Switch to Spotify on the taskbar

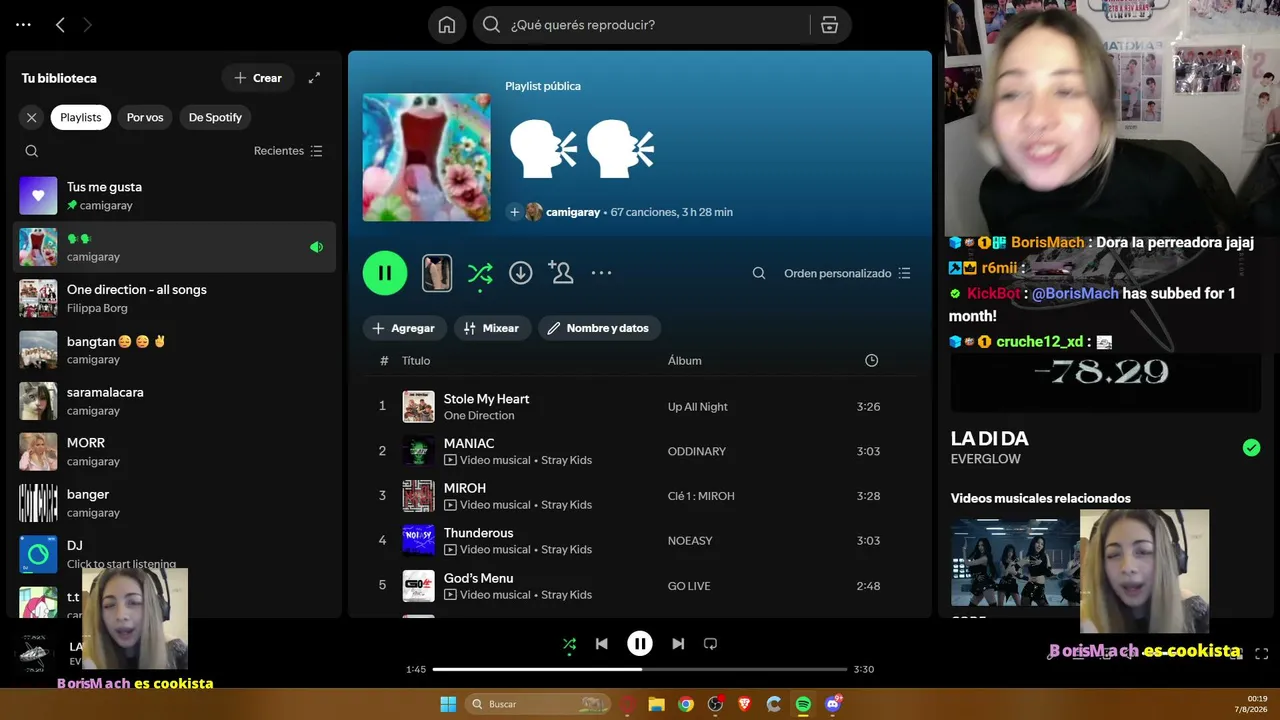click(803, 704)
